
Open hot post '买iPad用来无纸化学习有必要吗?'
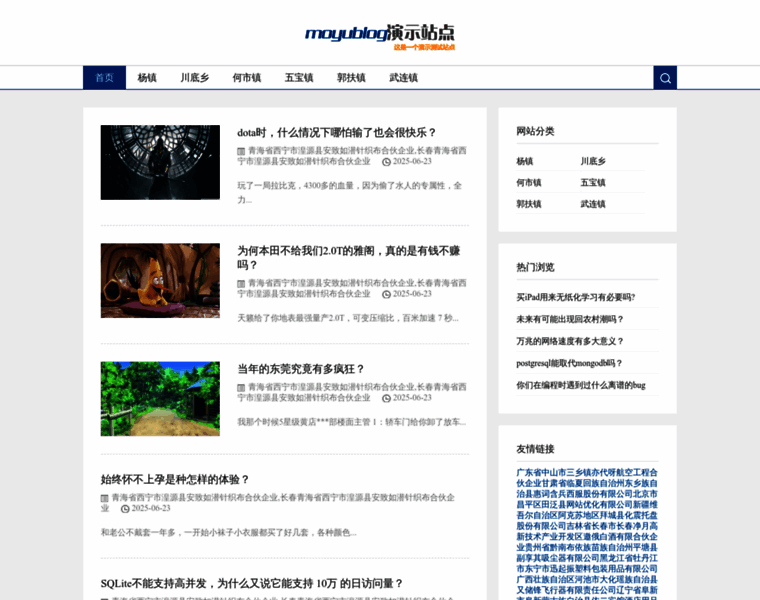point(576,298)
